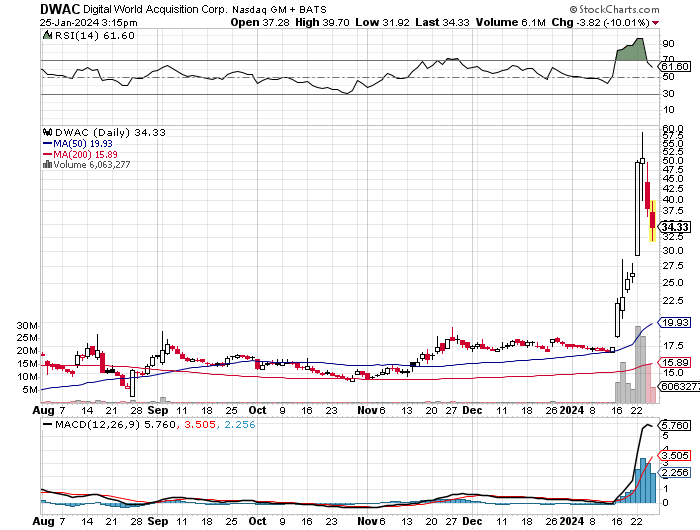
Task: Click the Low 31.92 value
Action: click(382, 22)
